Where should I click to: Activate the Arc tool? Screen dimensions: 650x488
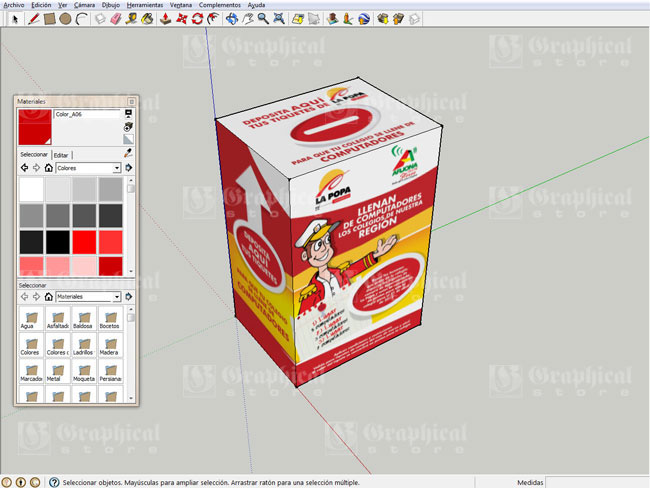click(x=82, y=19)
